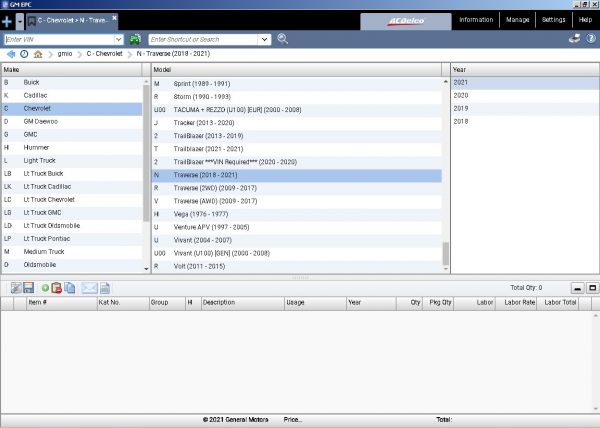Click the ACDelco logo tab
Image resolution: width=600 pixels, height=428 pixels.
click(406, 21)
